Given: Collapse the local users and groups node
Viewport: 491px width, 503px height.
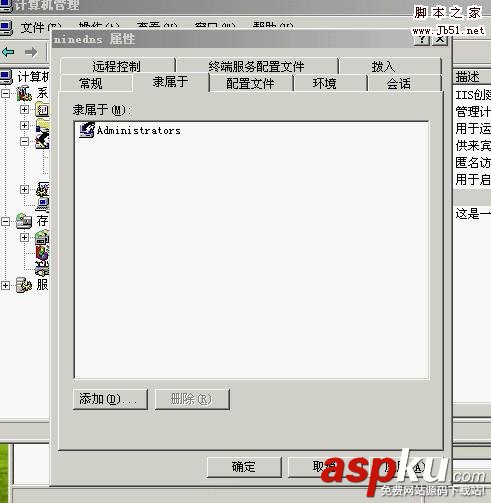Looking at the screenshot, I should click(24, 141).
